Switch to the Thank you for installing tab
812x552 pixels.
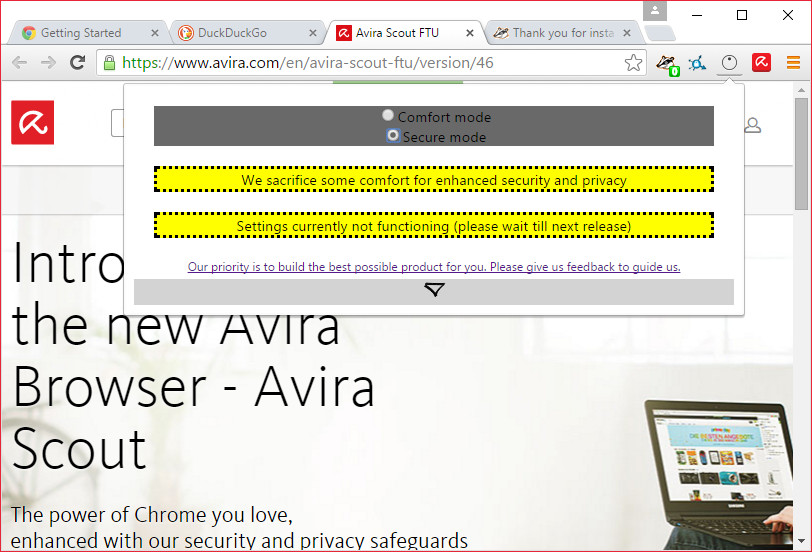(x=562, y=33)
